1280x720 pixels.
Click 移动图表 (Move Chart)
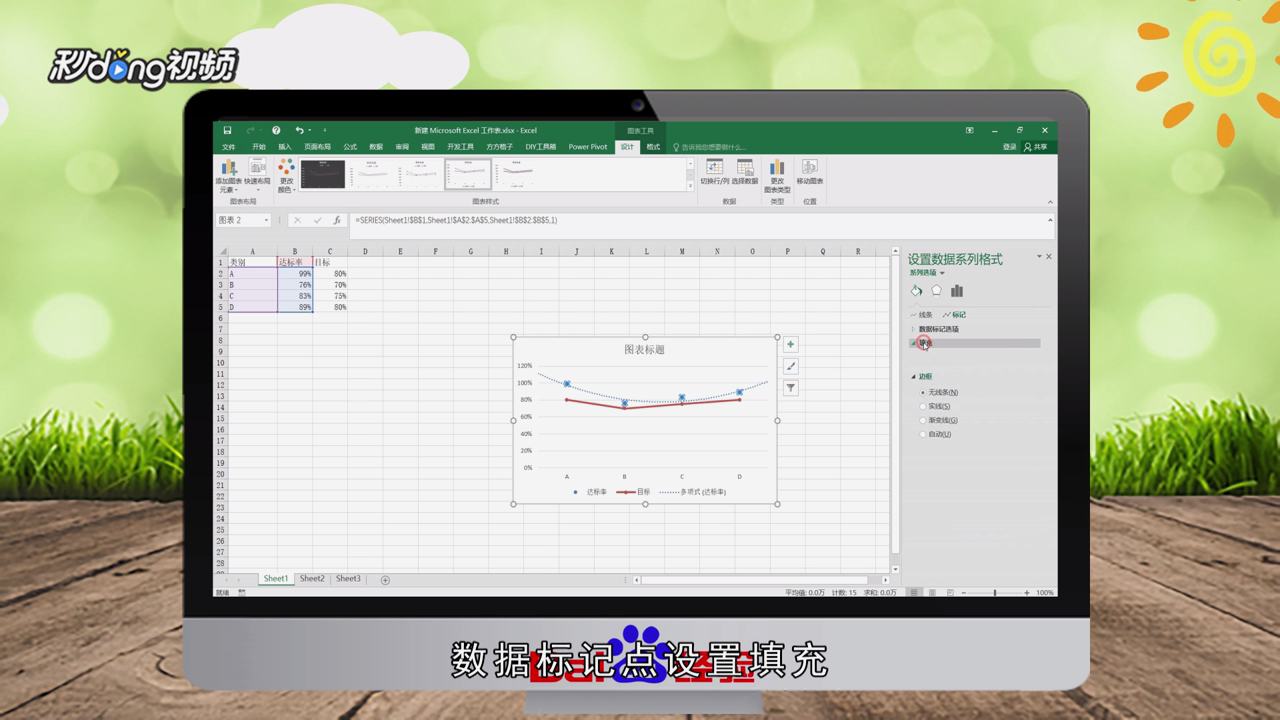(x=810, y=172)
